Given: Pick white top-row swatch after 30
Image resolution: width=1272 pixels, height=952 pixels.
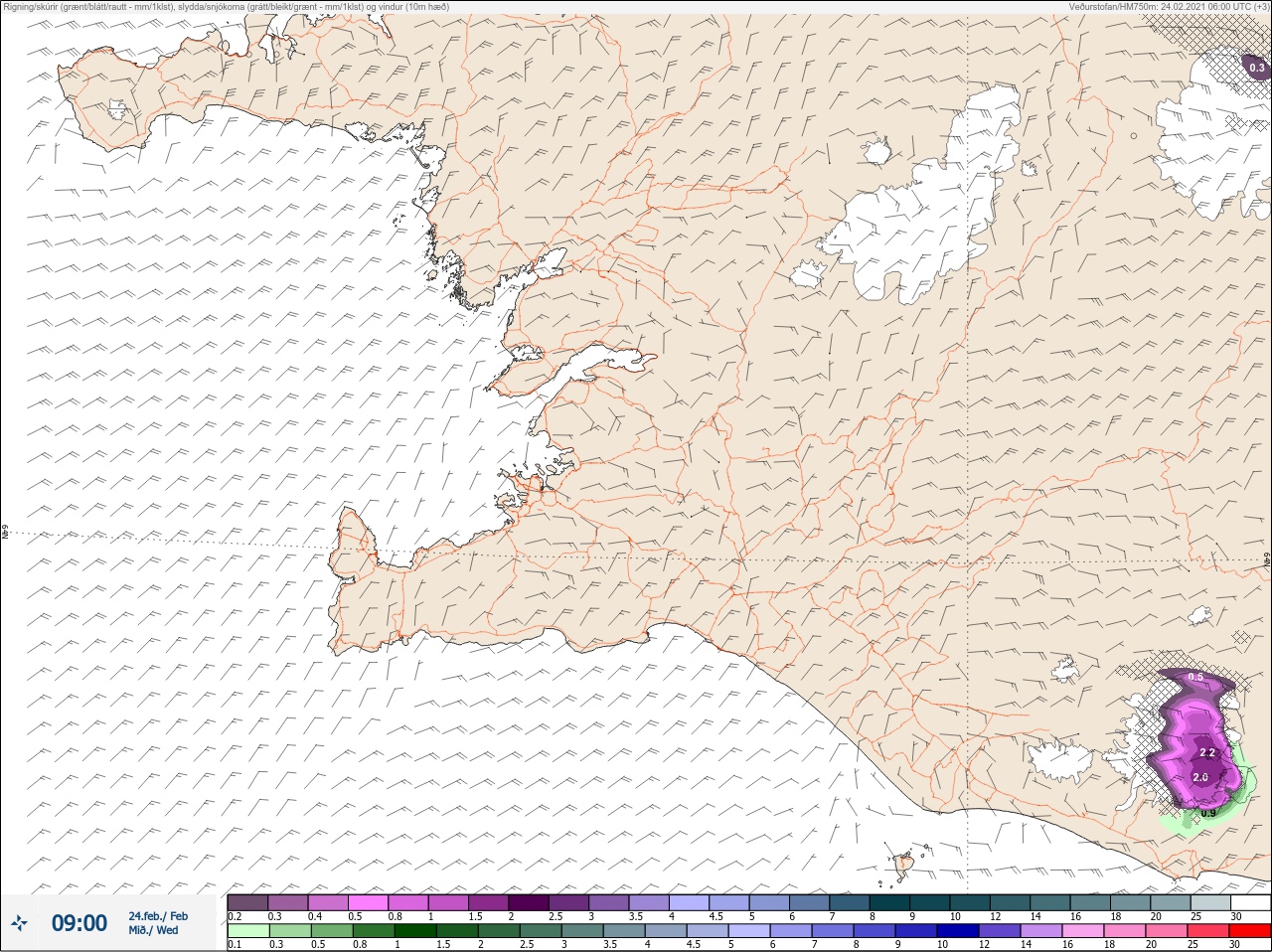Looking at the screenshot, I should click(1250, 902).
